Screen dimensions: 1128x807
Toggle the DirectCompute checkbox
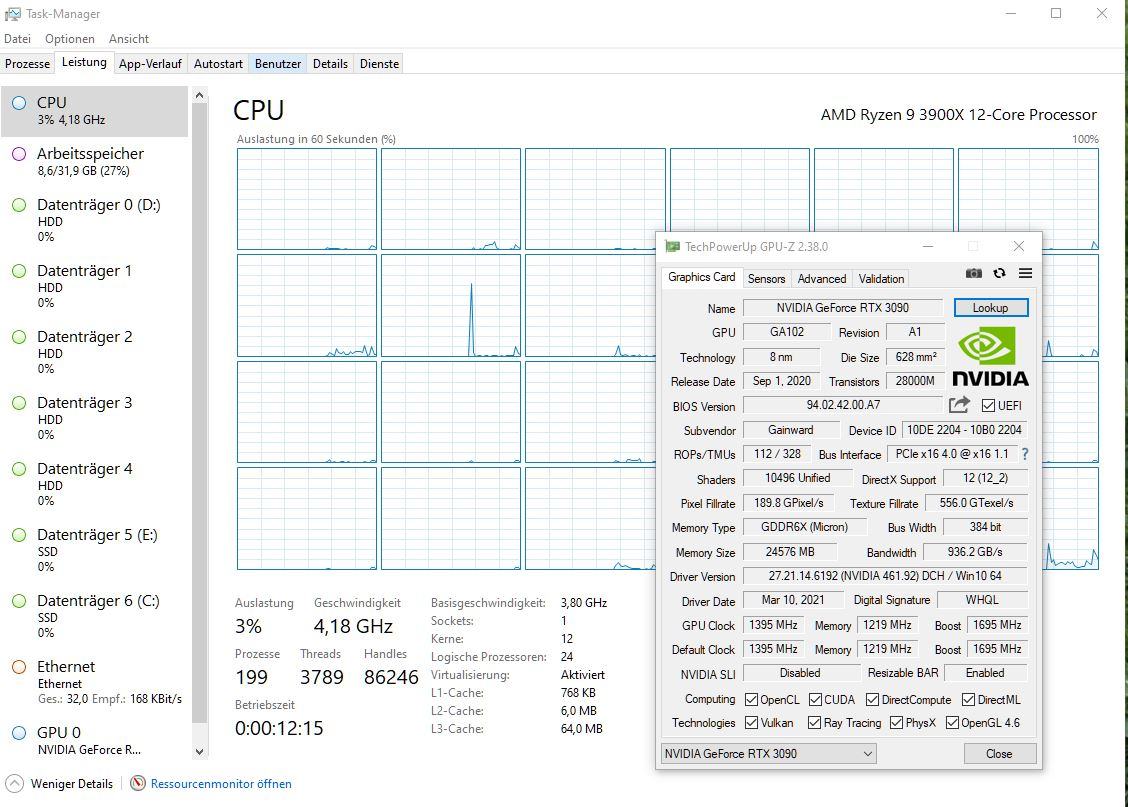[873, 699]
